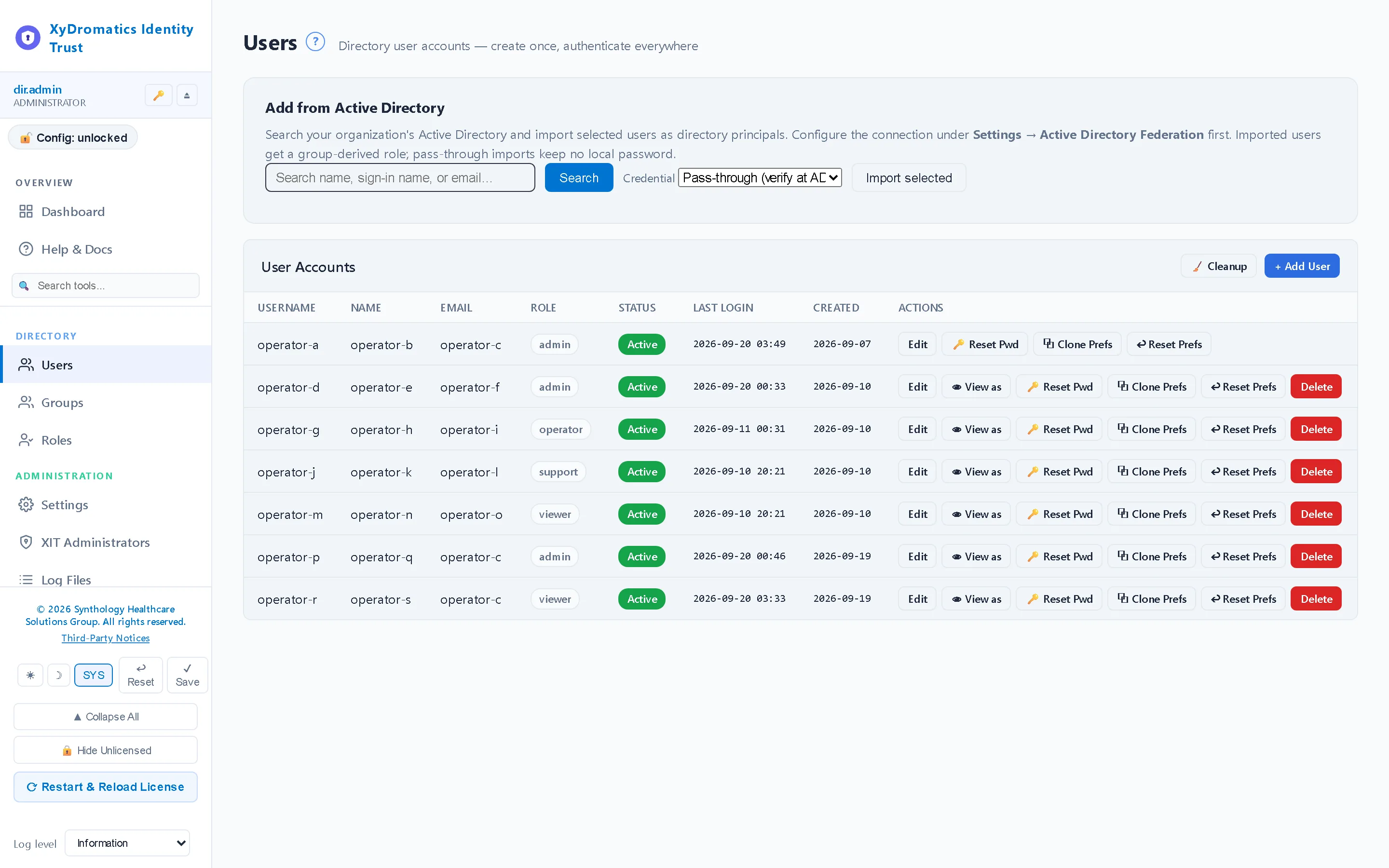Clone prefs for operator-r
This screenshot has height=868, width=1389.
click(1151, 599)
